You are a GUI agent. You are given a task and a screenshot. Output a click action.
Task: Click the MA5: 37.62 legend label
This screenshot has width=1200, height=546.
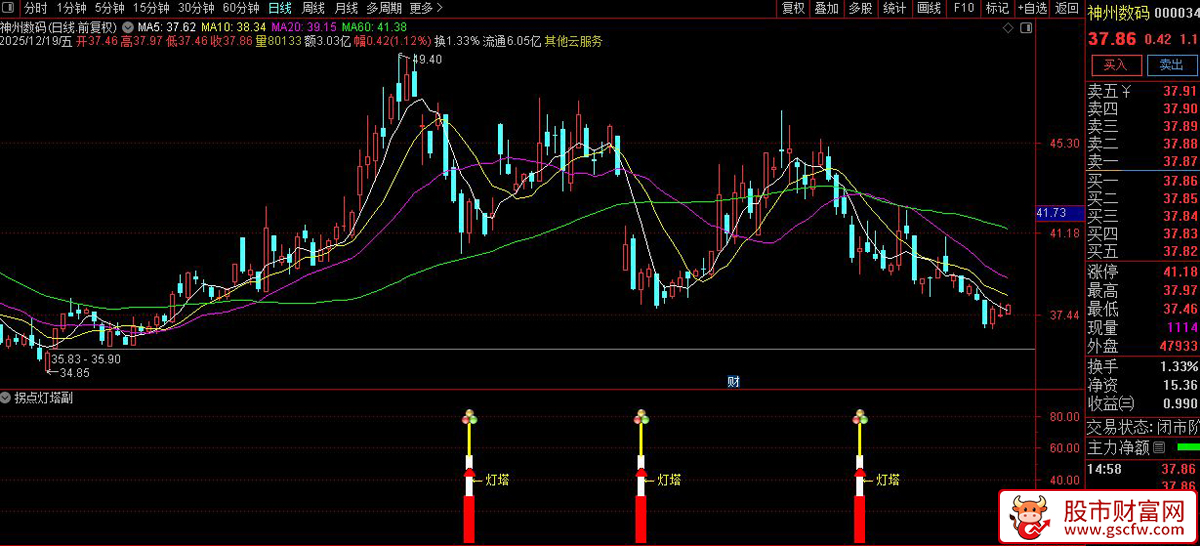tap(165, 26)
